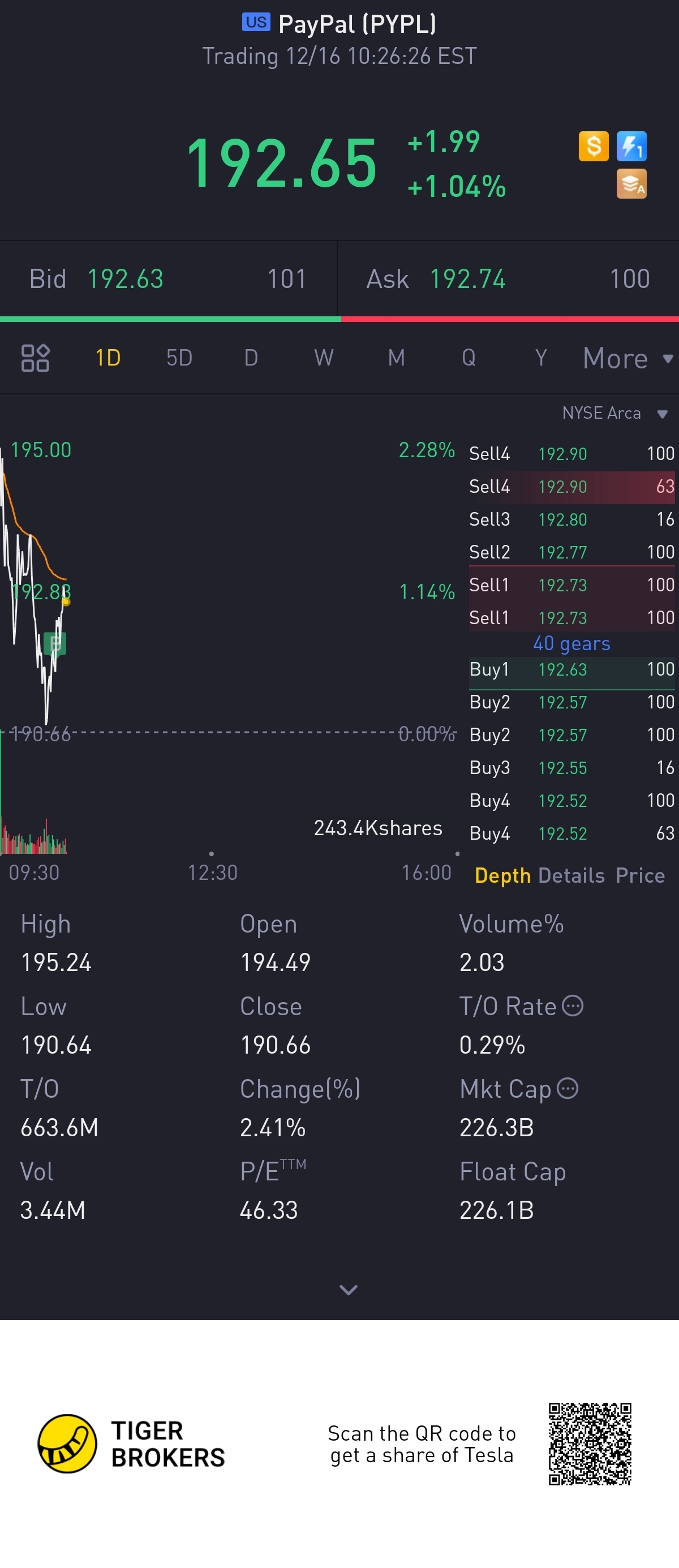679x1568 pixels.
Task: Tap the current price 192.65
Action: tap(282, 162)
